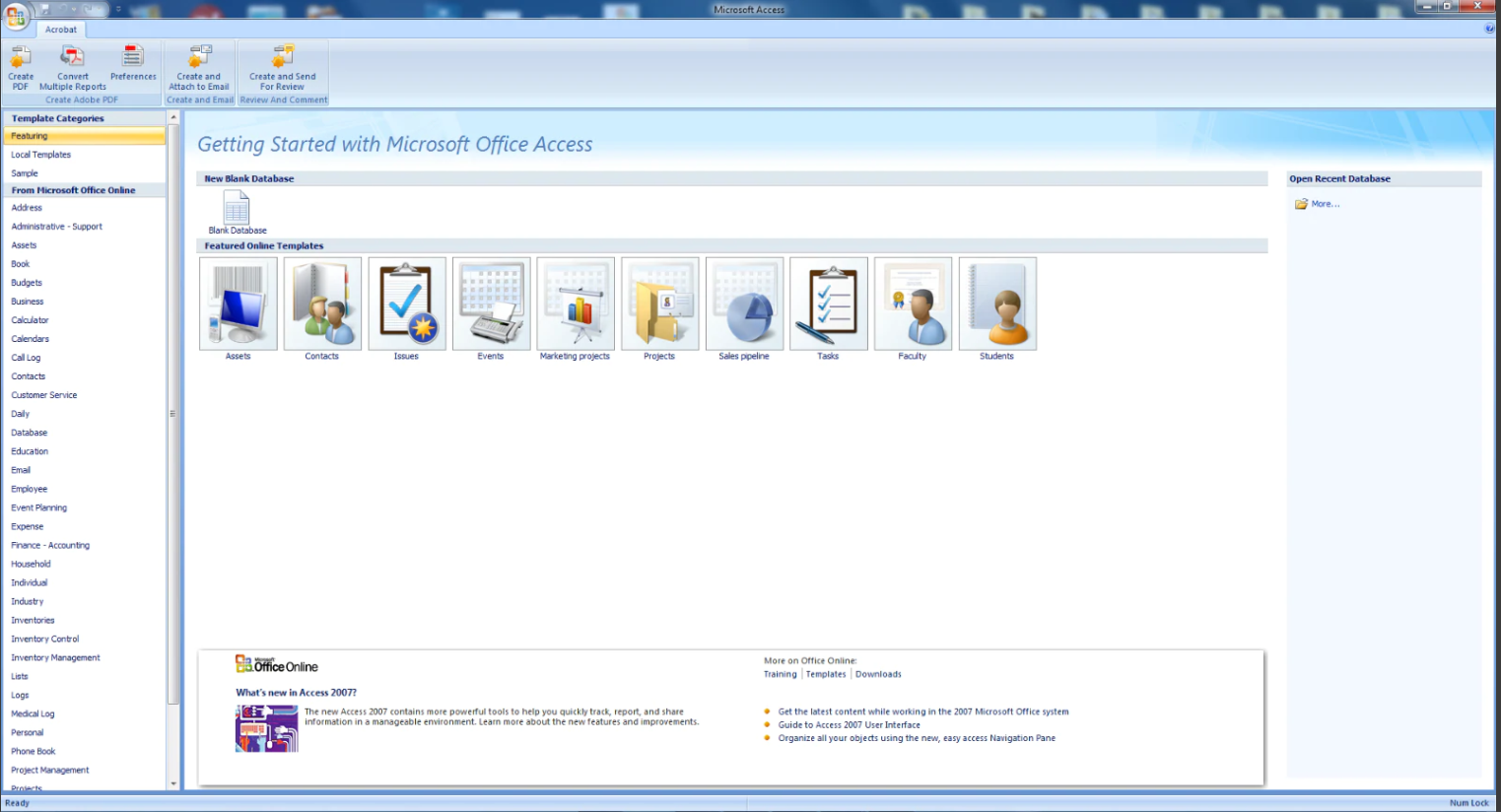This screenshot has width=1501, height=812.
Task: Select the Education category
Action: [x=30, y=451]
